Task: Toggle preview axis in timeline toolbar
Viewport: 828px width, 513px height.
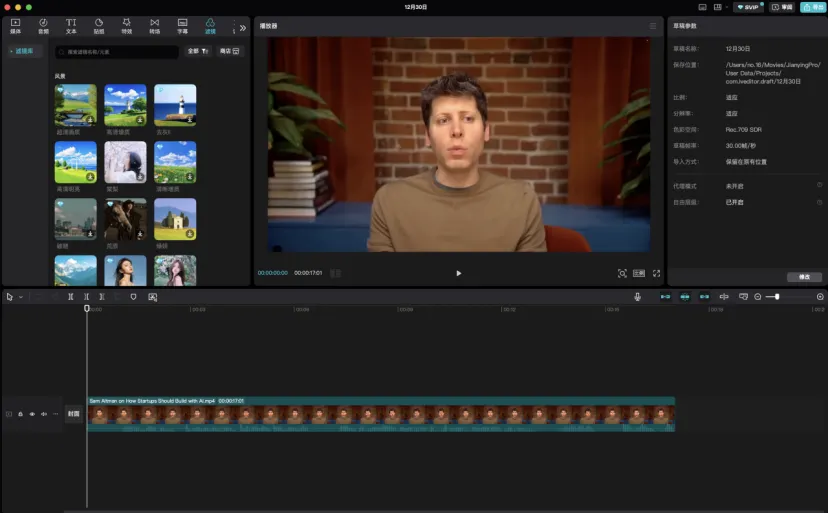Action: pyautogui.click(x=724, y=297)
